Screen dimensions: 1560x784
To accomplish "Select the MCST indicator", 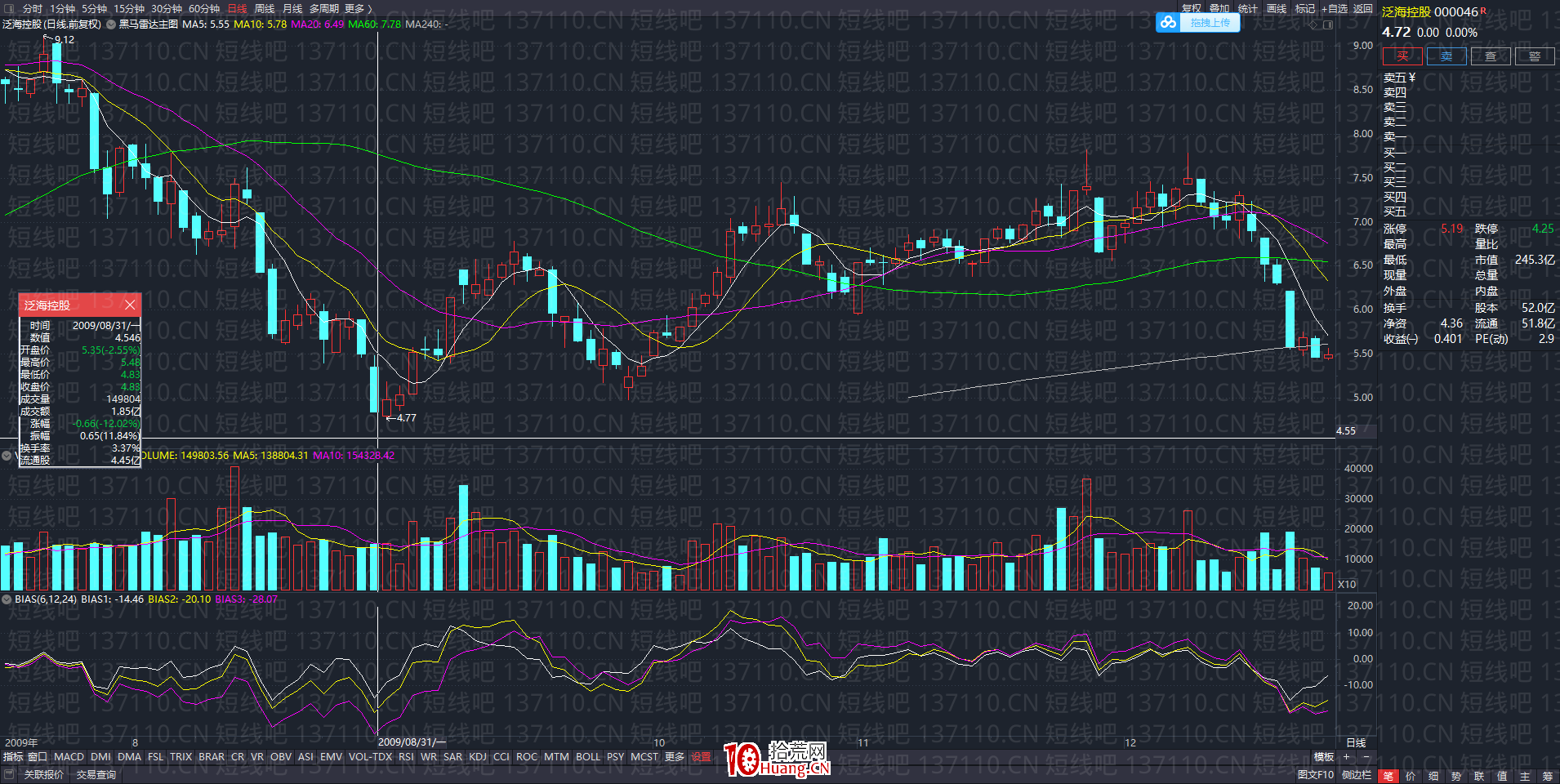I will [644, 757].
